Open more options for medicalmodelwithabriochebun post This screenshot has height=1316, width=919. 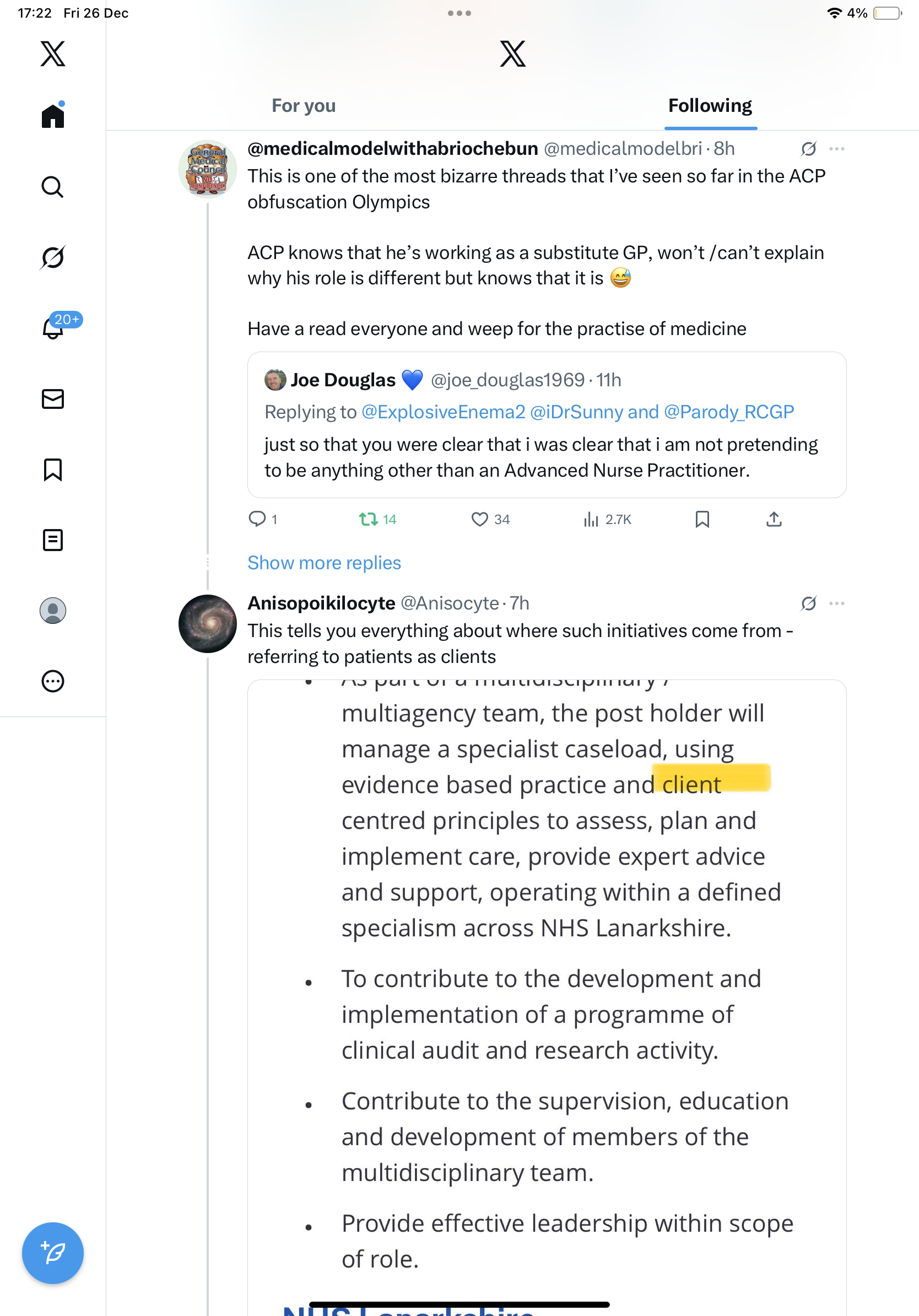(836, 149)
